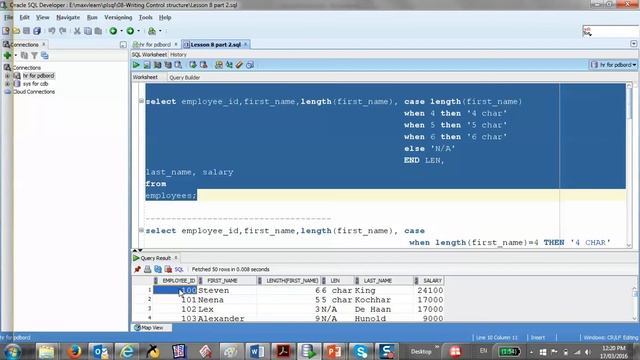Image resolution: width=640 pixels, height=360 pixels.
Task: Add a new connection with the green plus
Action: pyautogui.click(x=7, y=56)
